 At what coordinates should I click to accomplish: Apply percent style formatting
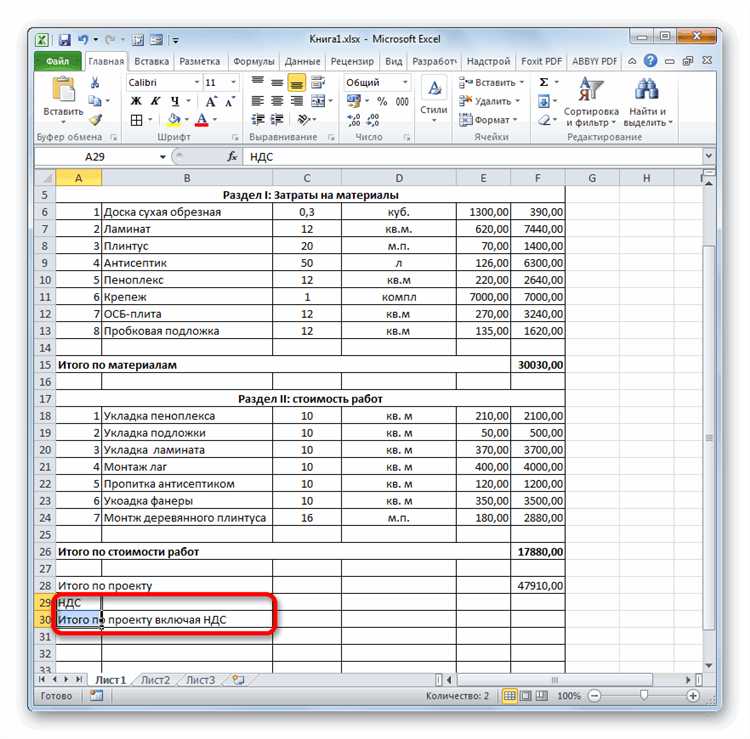[x=382, y=101]
